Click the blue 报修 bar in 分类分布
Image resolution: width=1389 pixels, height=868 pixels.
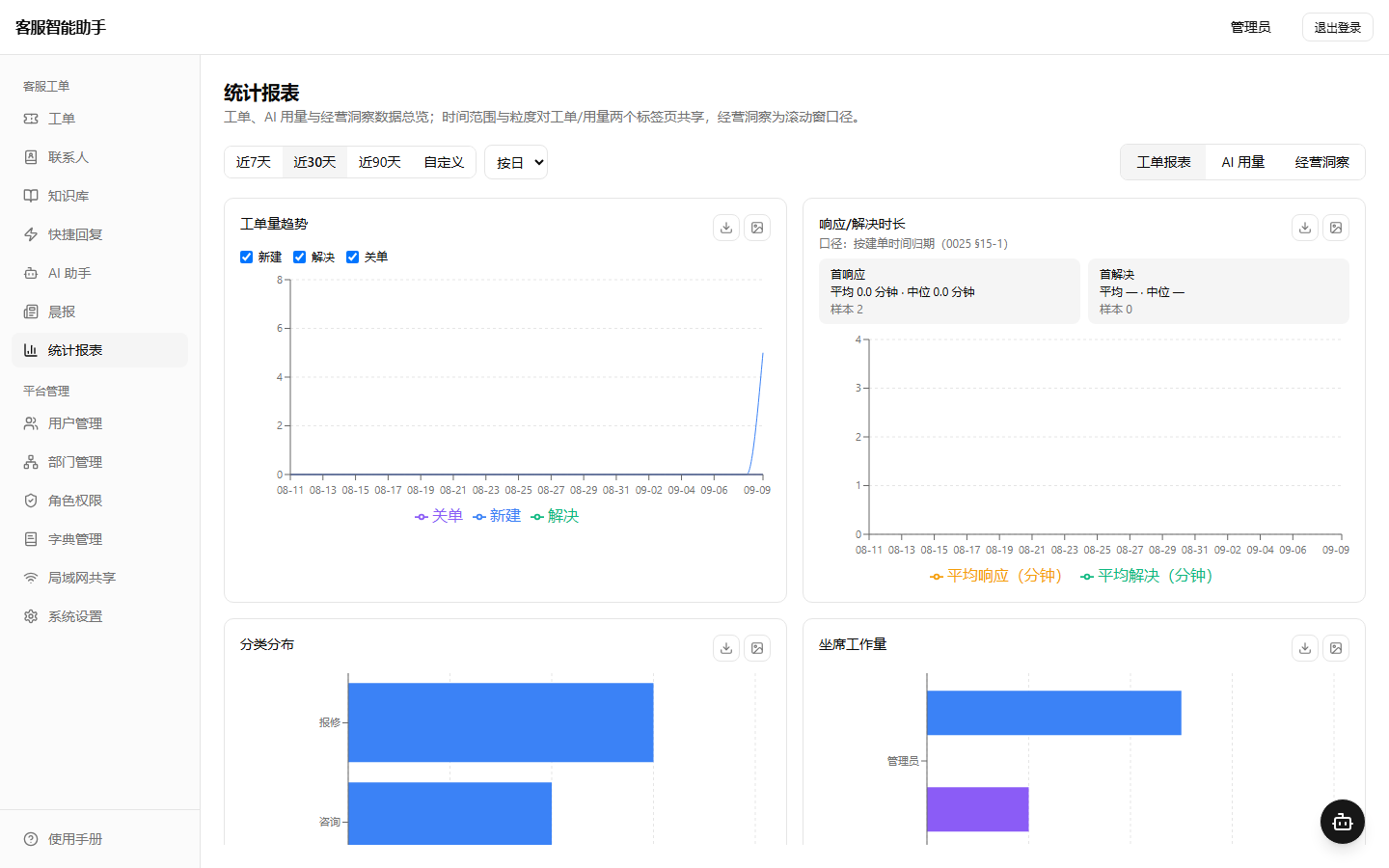click(x=501, y=722)
